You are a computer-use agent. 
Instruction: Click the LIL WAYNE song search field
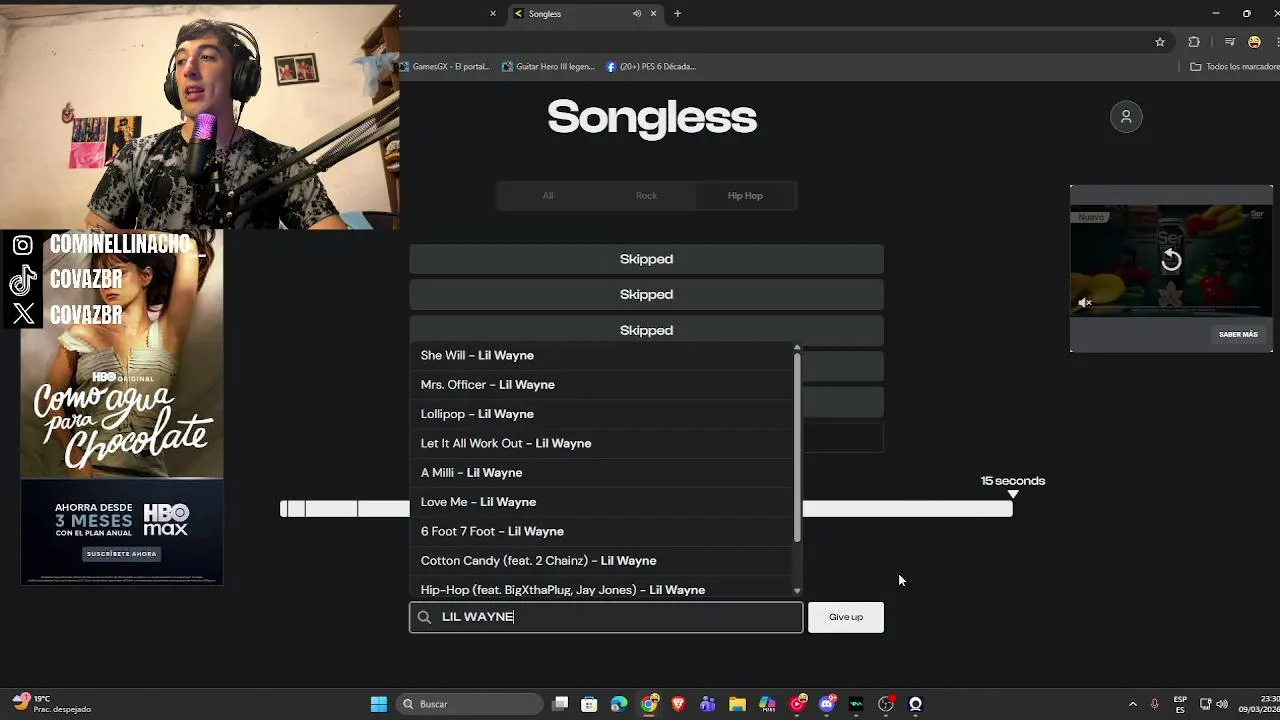[606, 617]
